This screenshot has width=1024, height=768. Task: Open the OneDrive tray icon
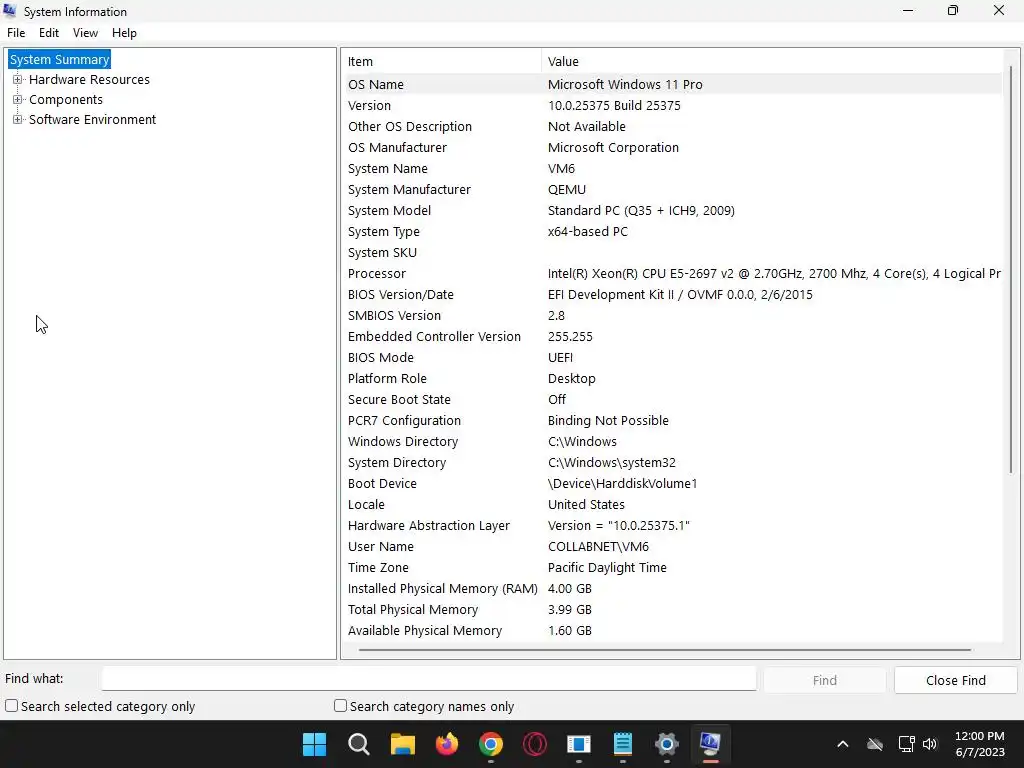point(874,744)
